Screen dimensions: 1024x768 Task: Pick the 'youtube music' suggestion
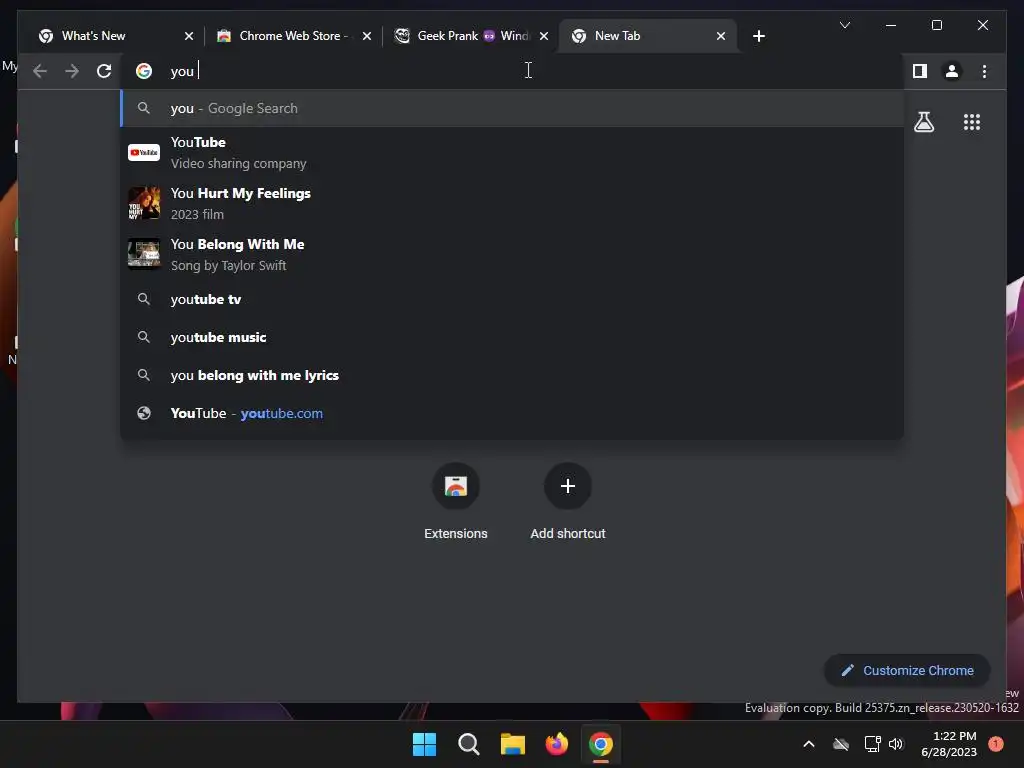tap(512, 337)
